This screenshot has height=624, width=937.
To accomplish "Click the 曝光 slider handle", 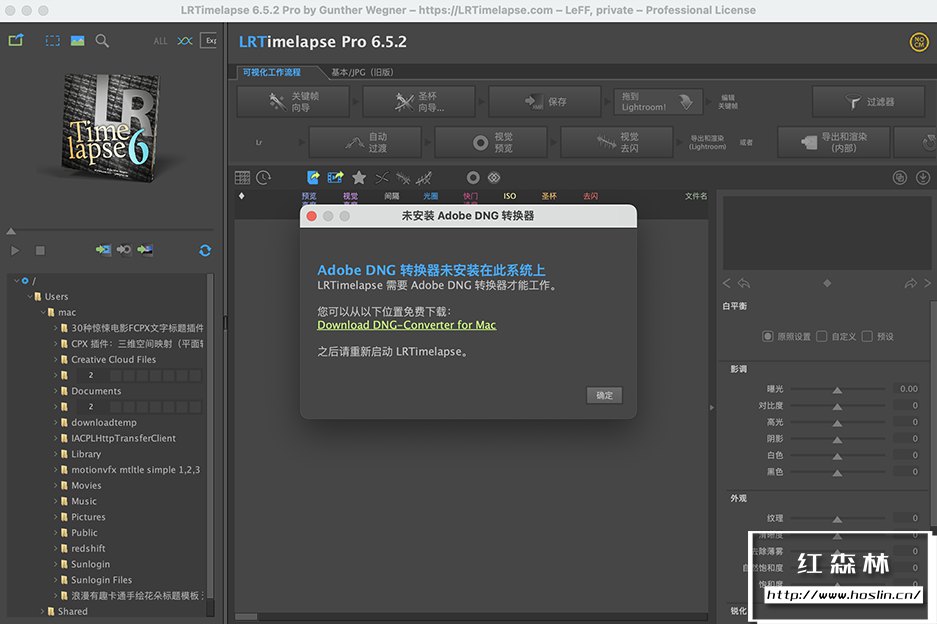I will 837,390.
